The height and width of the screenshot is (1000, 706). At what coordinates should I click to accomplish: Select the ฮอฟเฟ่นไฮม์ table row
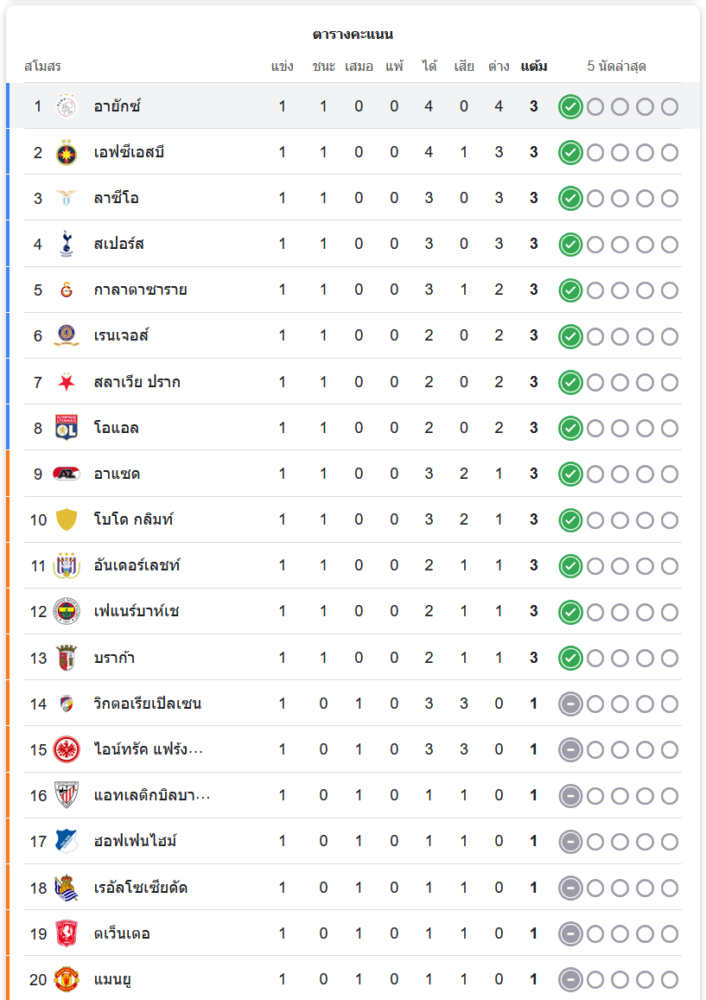350,842
